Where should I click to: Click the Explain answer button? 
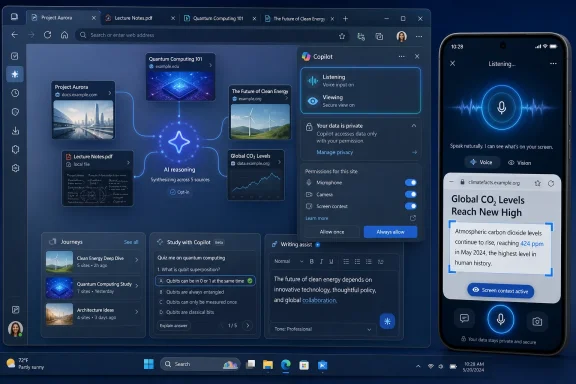[173, 326]
